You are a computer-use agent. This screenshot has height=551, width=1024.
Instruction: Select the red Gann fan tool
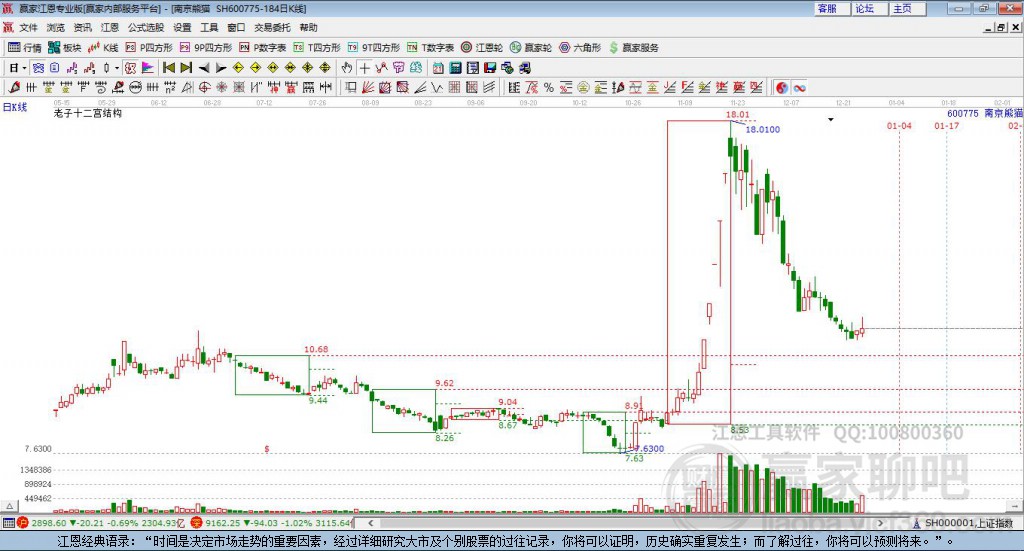tap(368, 87)
